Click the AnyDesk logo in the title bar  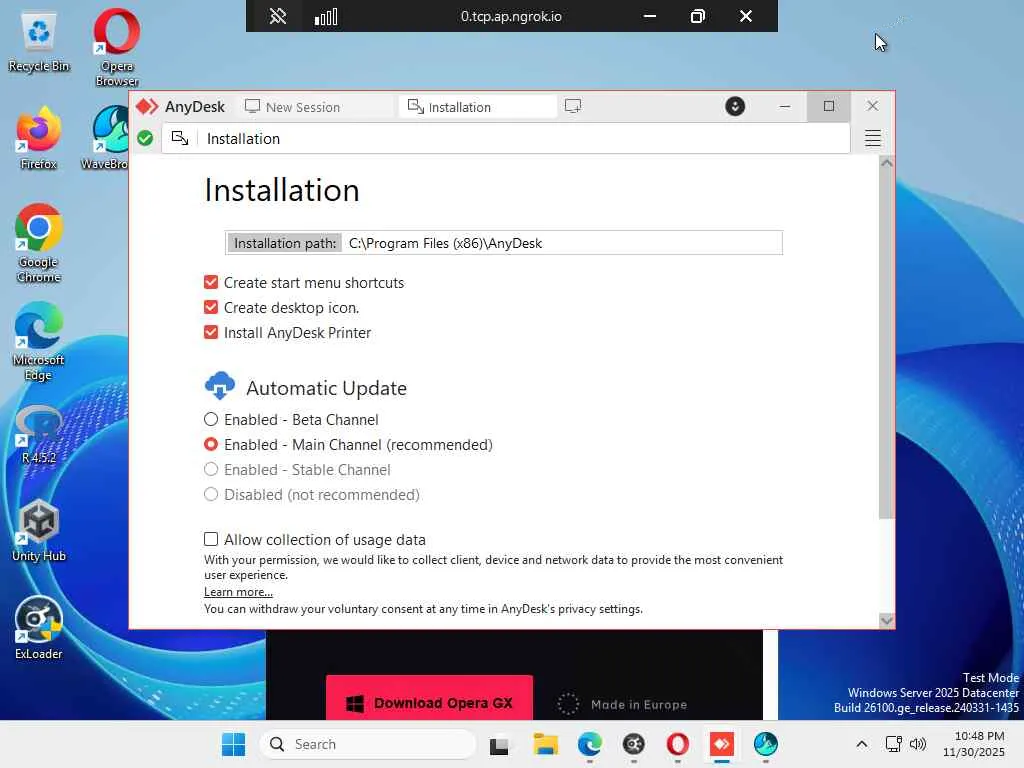(147, 106)
